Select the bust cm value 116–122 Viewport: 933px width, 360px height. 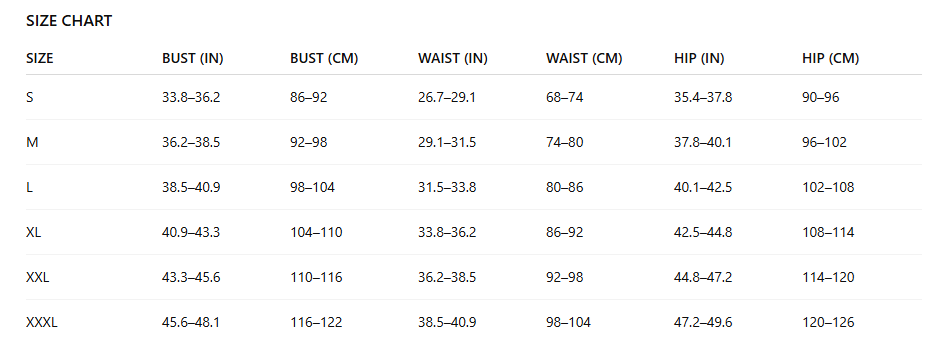[316, 323]
